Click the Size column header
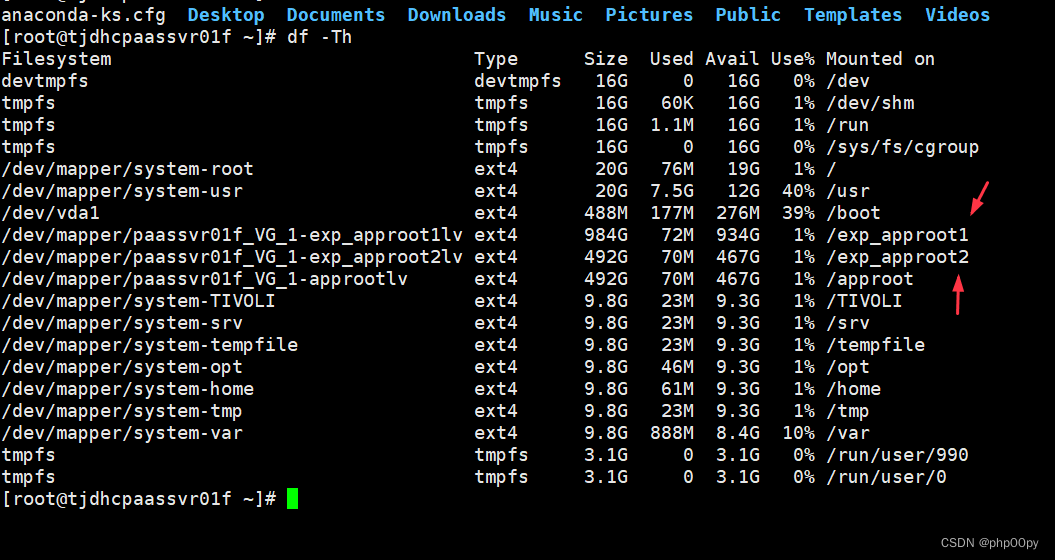Image resolution: width=1055 pixels, height=560 pixels. coord(606,59)
